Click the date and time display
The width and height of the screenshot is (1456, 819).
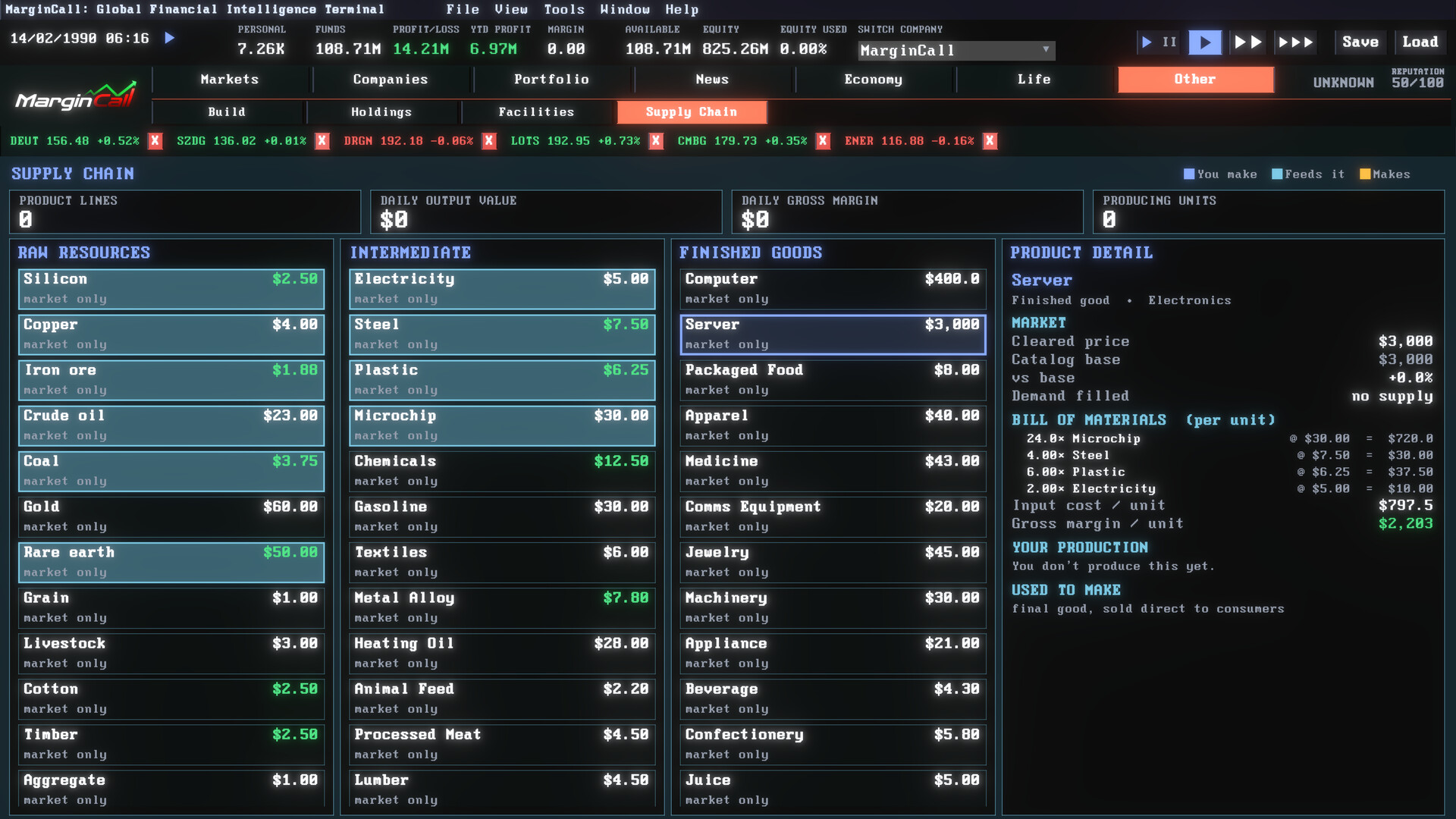80,38
